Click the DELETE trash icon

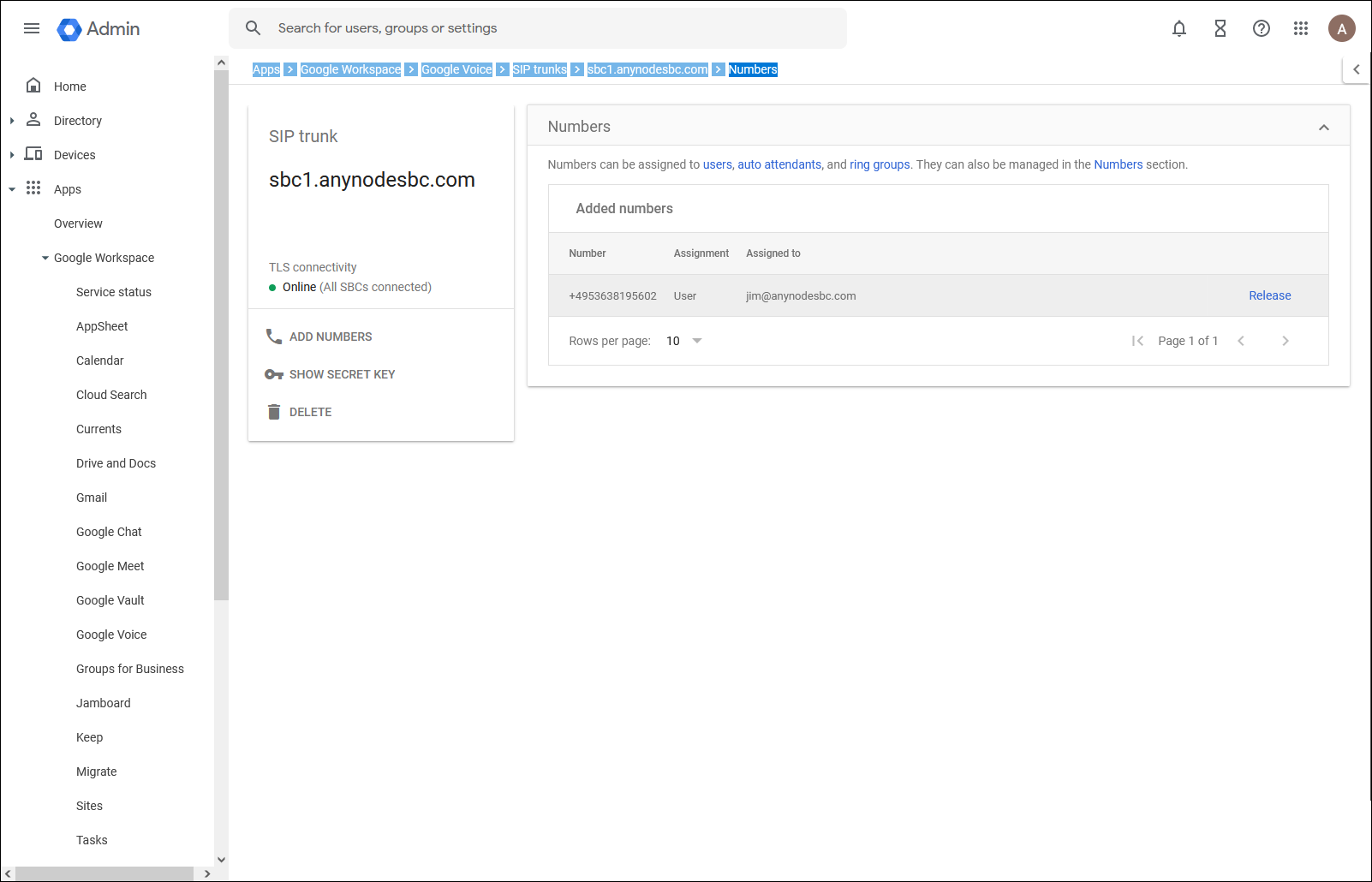(x=274, y=412)
